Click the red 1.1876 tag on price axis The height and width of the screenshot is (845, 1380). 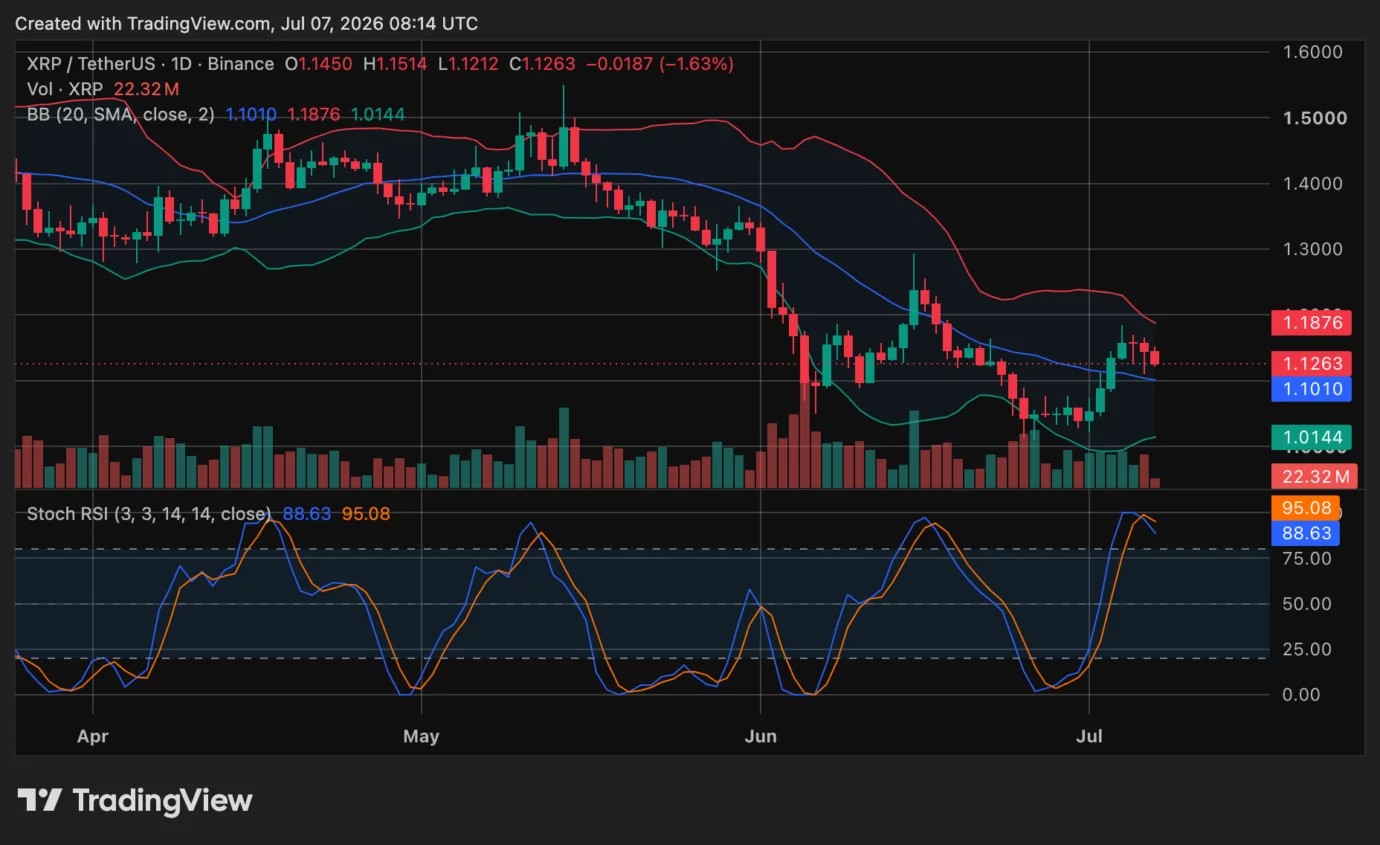1311,323
